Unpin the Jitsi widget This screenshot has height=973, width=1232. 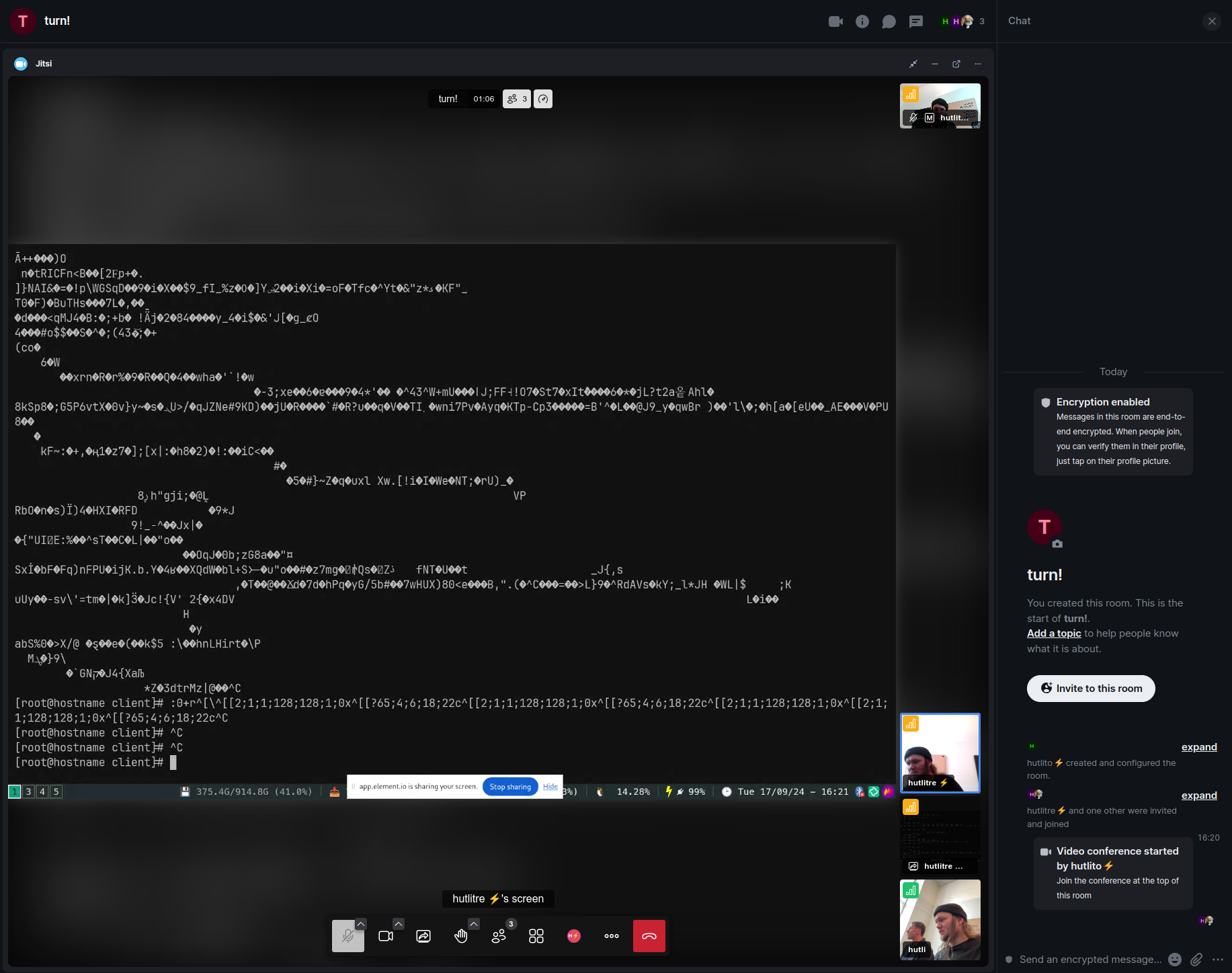pos(913,64)
